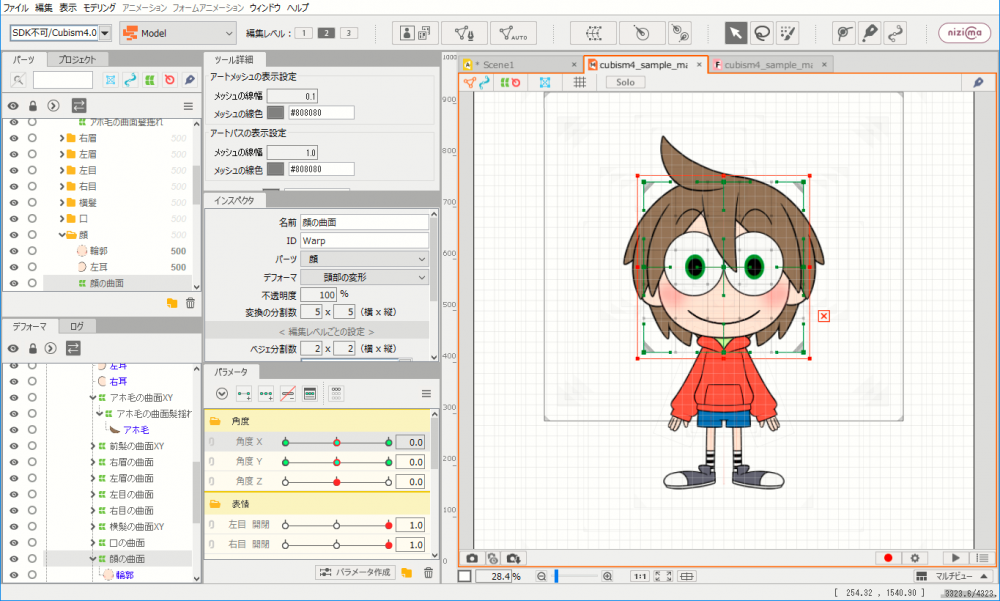
Task: Collapse the 顔 folder in Parts
Action: (x=62, y=235)
